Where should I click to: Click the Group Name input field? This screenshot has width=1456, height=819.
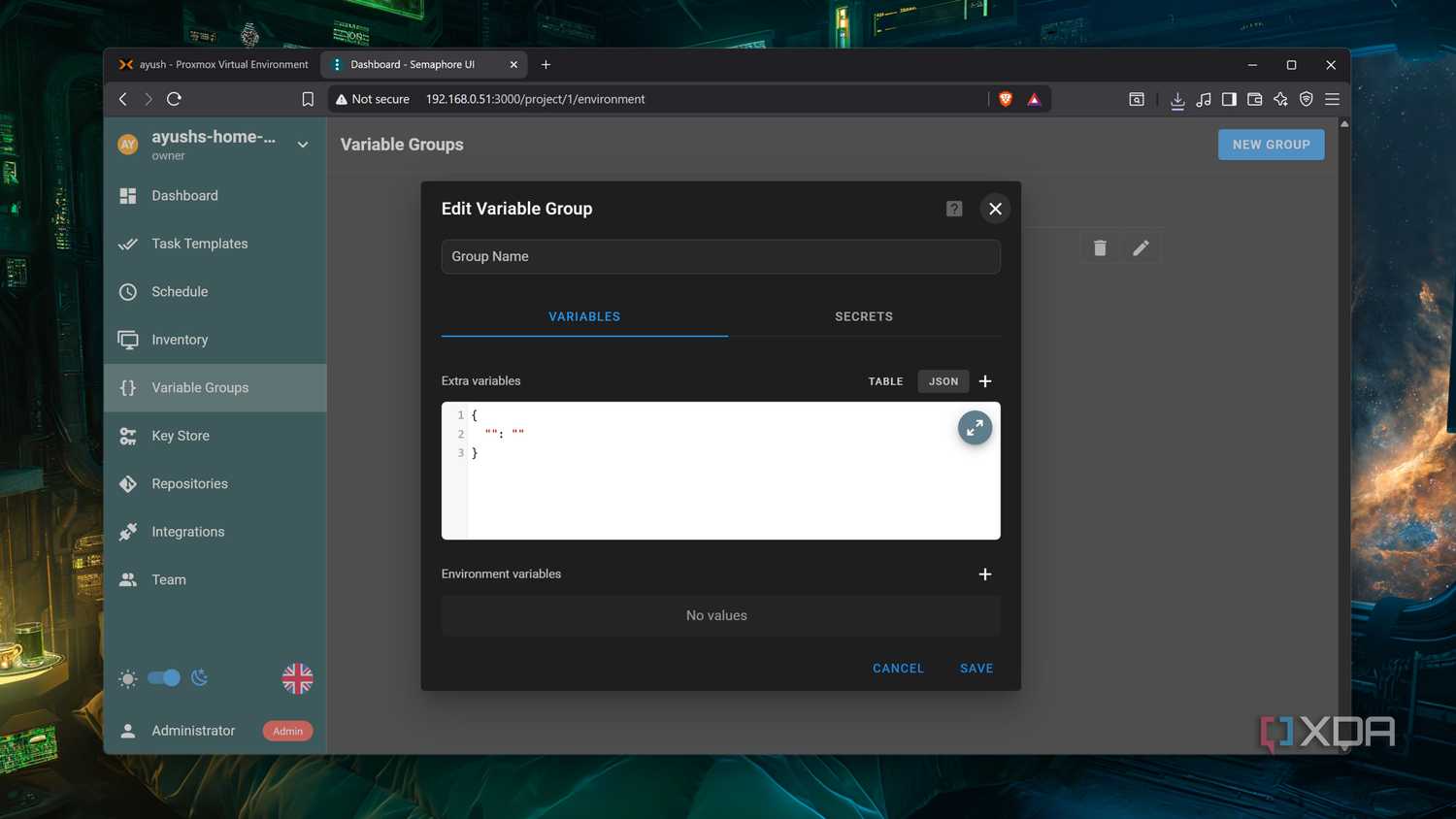(721, 257)
